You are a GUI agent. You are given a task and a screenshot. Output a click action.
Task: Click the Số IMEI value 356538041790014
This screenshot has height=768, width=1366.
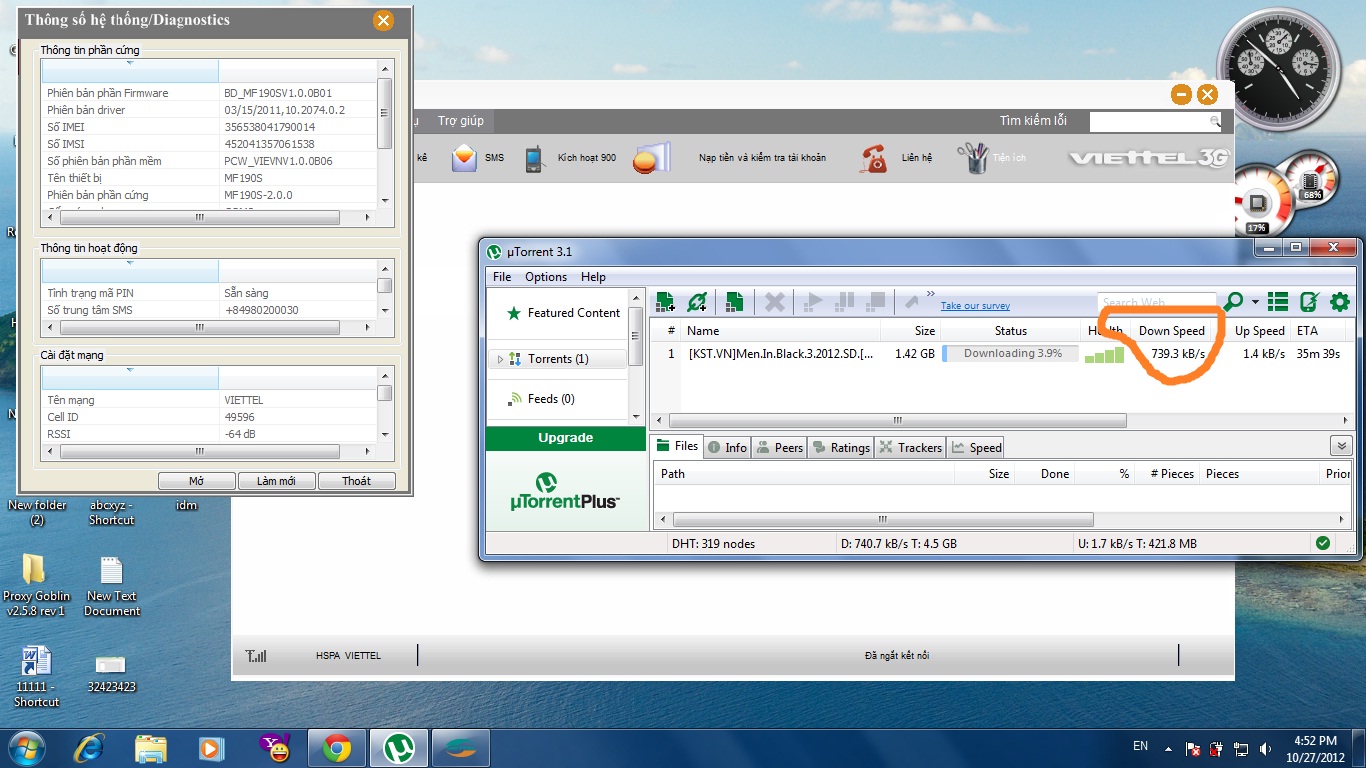point(269,127)
